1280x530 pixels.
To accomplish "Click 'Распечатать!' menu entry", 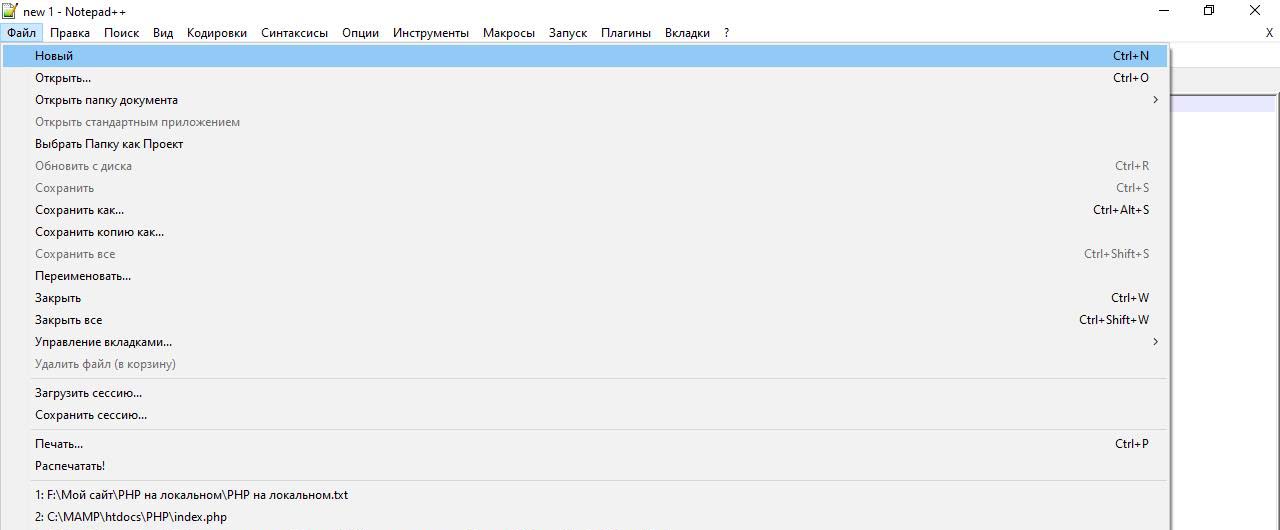I will [x=70, y=466].
